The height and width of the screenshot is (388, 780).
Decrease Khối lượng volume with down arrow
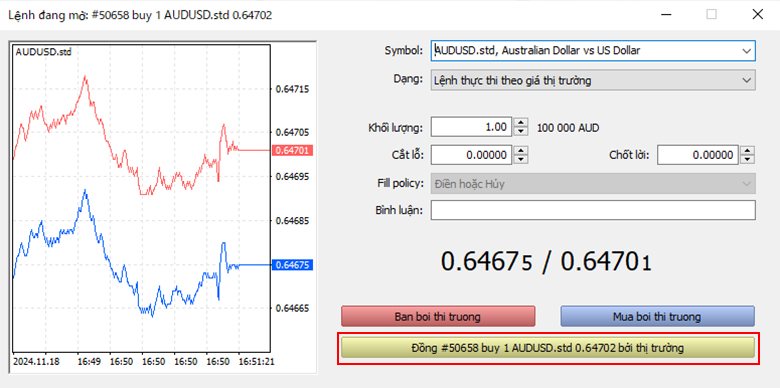click(520, 131)
